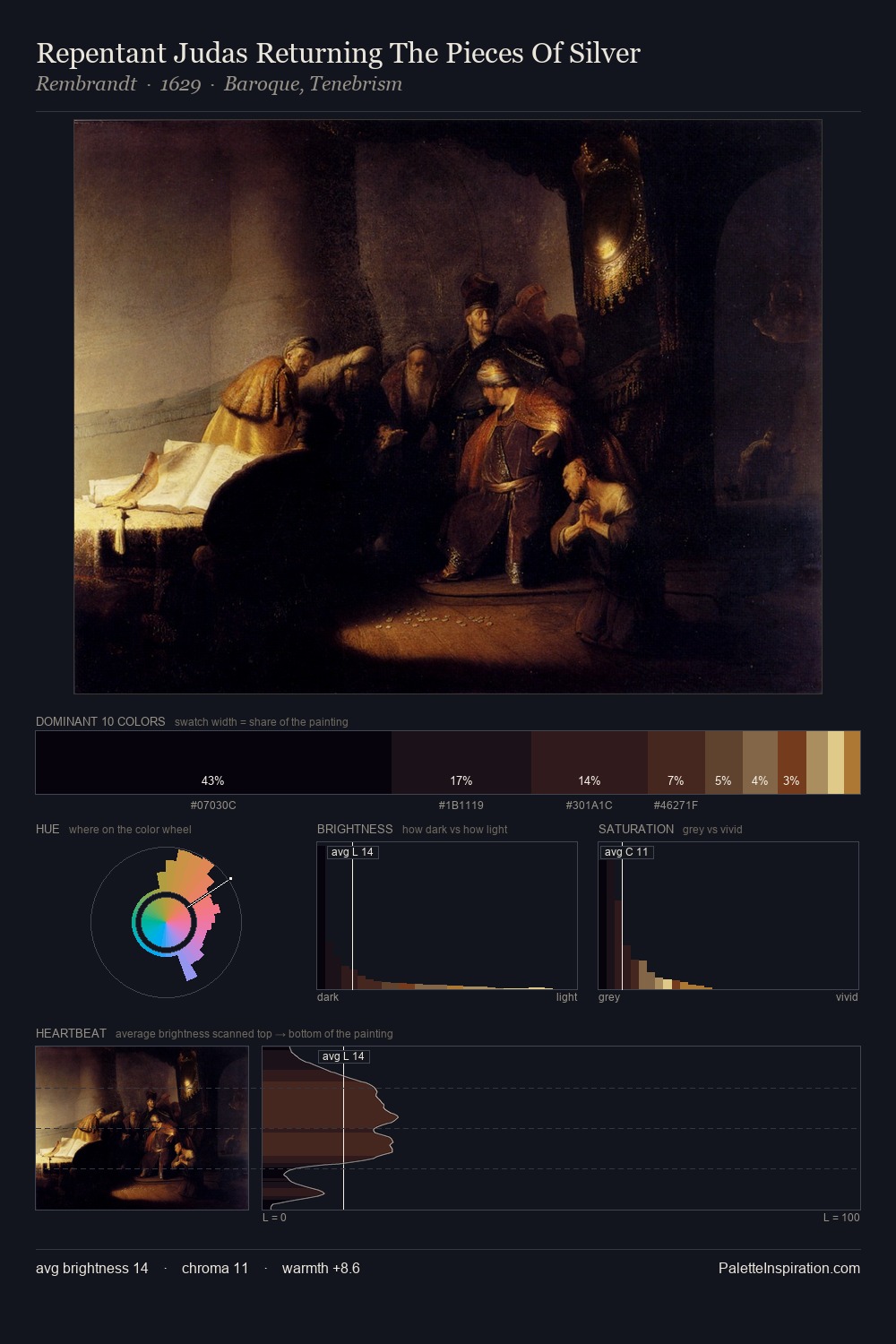Click the painting title 'Repentant Judas Returning The Pieces Of Silver'
This screenshot has height=1344, width=896.
pos(338,53)
